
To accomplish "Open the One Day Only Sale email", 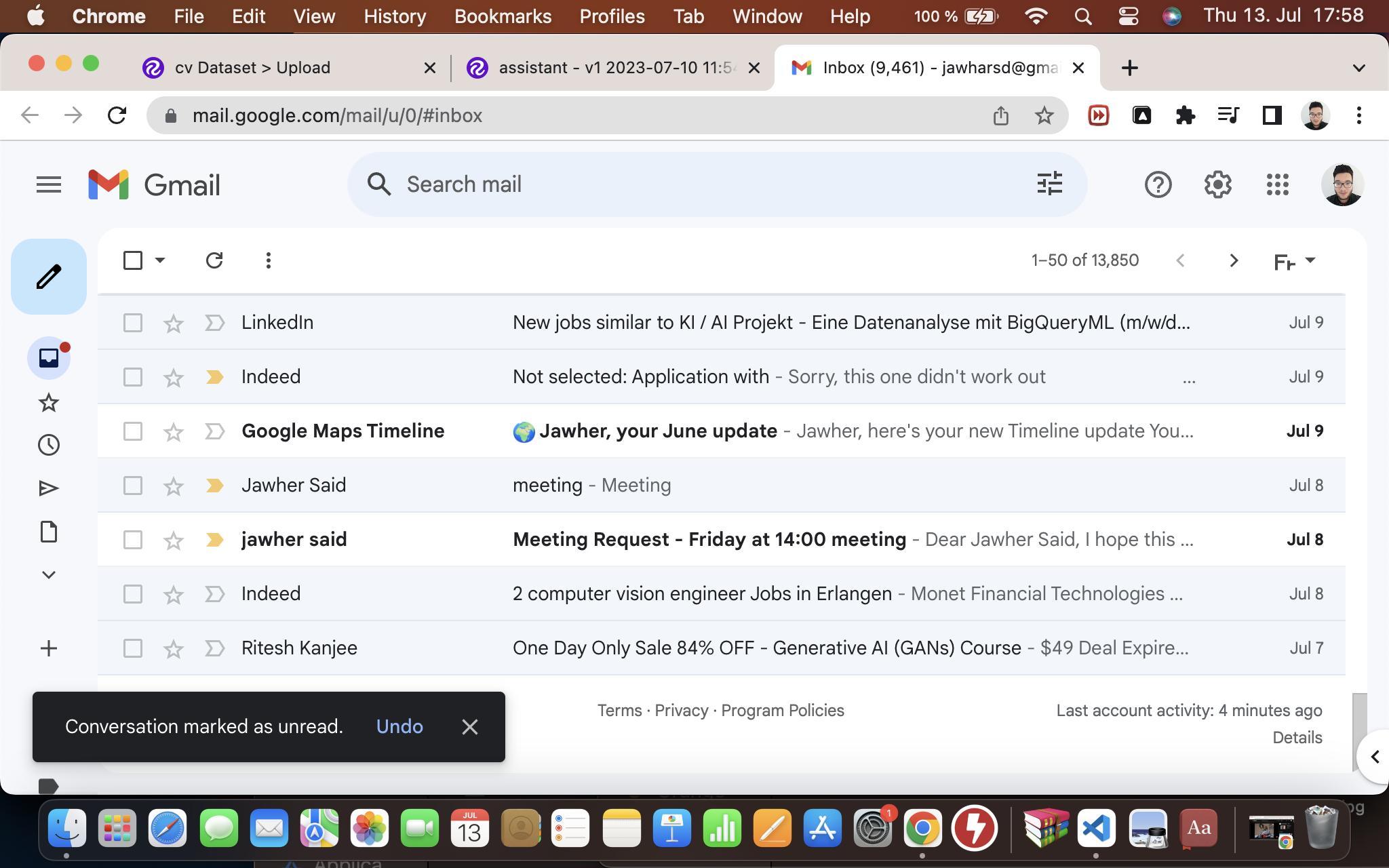I will (x=722, y=648).
